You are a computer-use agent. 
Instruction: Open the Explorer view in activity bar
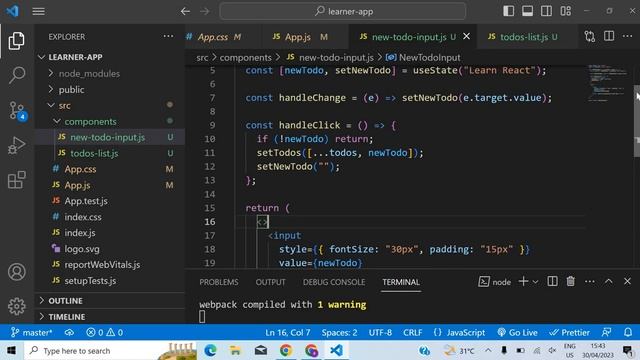coord(17,41)
